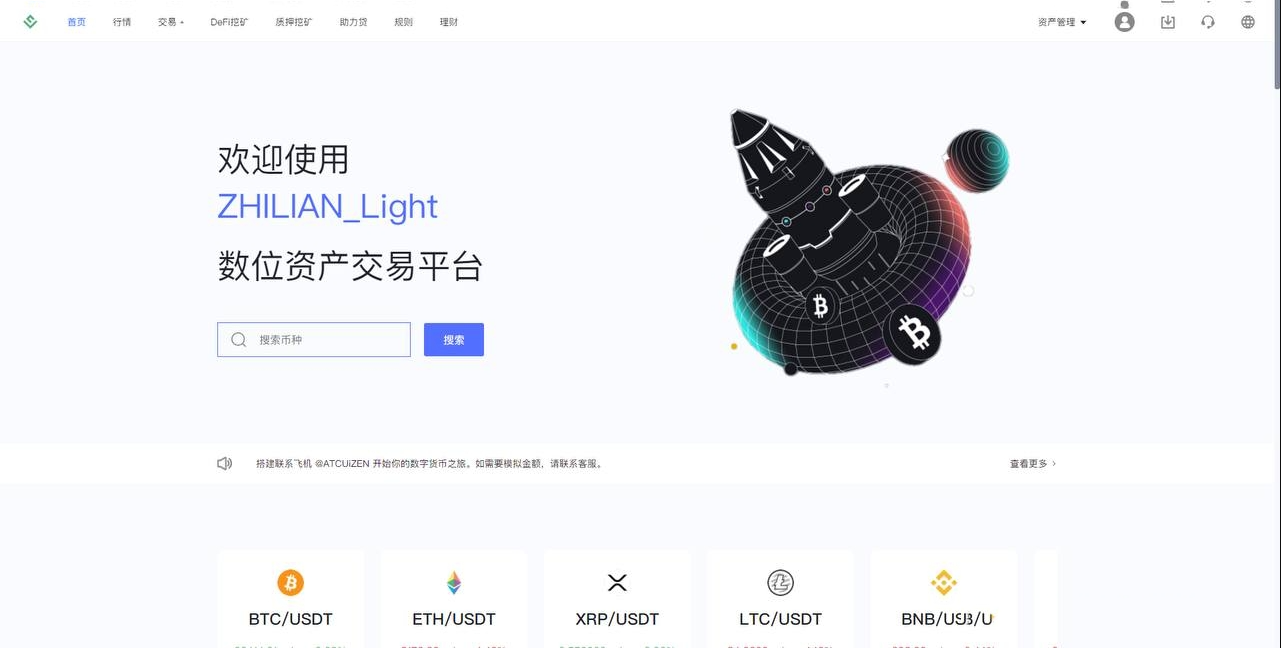Expand the 交易 dropdown menu
The width and height of the screenshot is (1281, 648).
[x=171, y=22]
